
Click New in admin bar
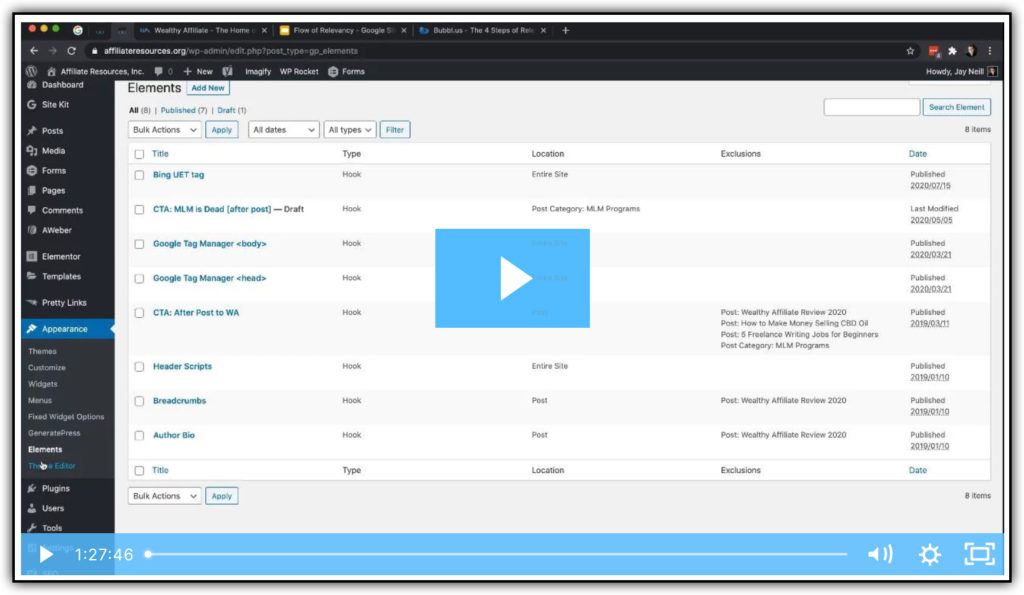coord(198,71)
